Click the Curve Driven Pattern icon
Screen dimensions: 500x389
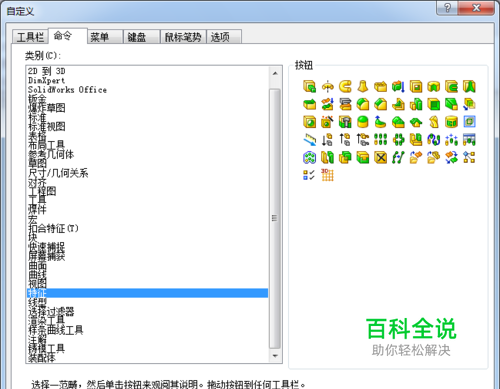pos(434,140)
